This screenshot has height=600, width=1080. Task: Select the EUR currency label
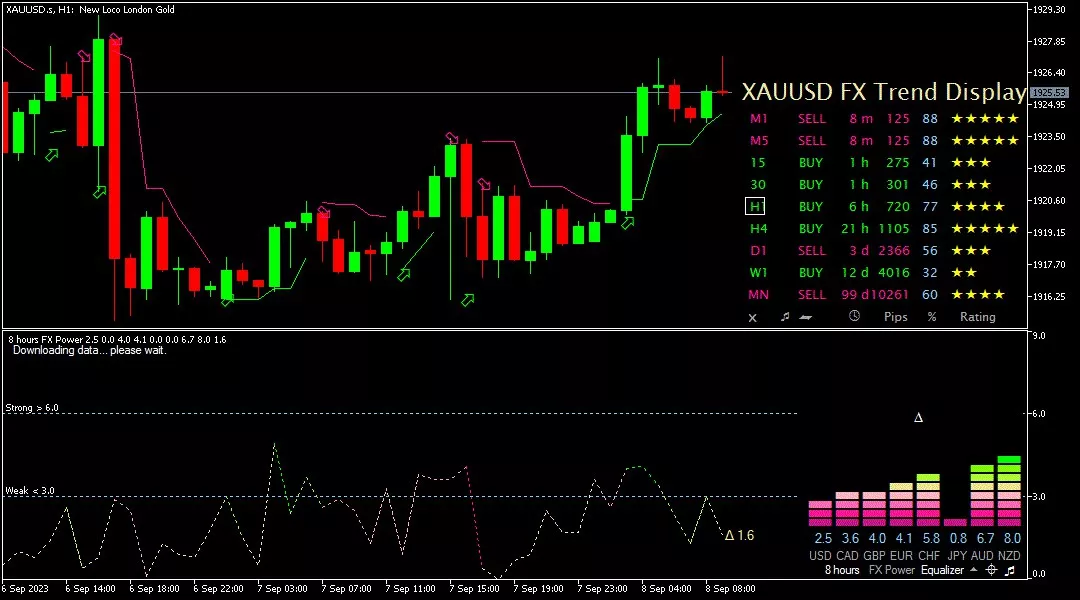click(902, 556)
